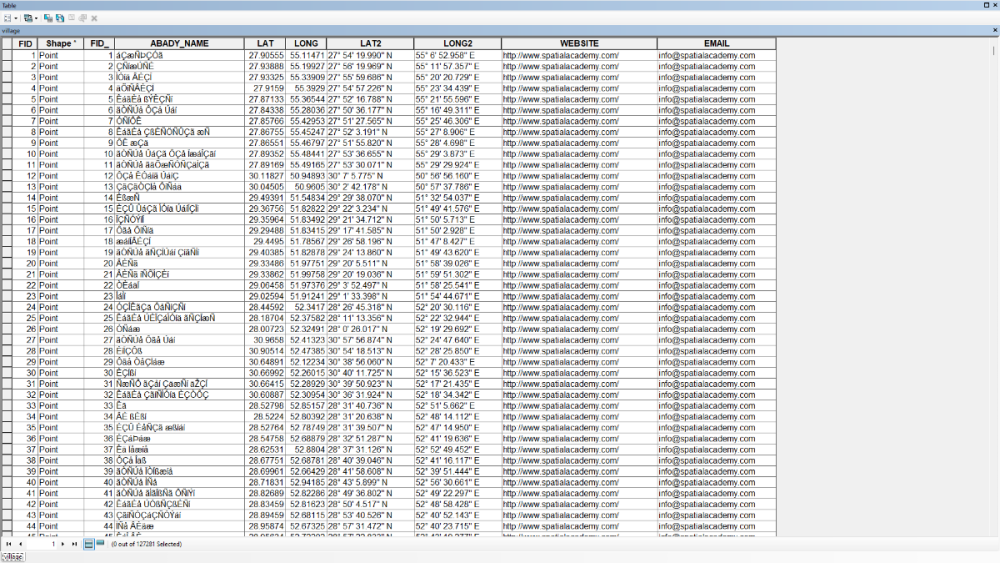This screenshot has width=1000, height=563.
Task: Click the FID column header
Action: [25, 43]
